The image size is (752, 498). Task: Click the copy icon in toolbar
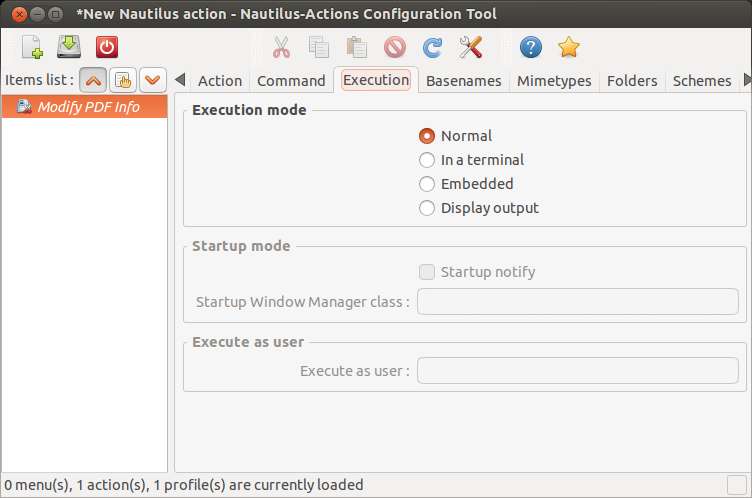[318, 47]
